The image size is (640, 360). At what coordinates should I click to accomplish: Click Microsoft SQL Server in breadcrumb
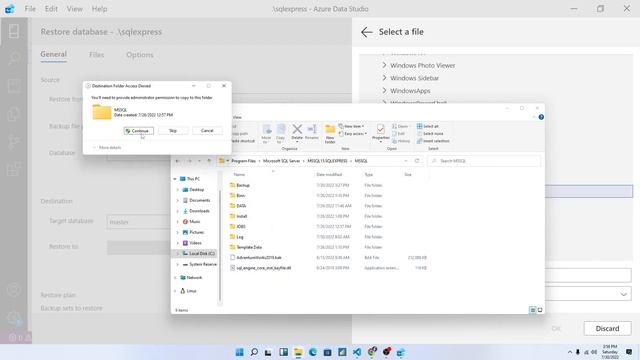pyautogui.click(x=281, y=161)
